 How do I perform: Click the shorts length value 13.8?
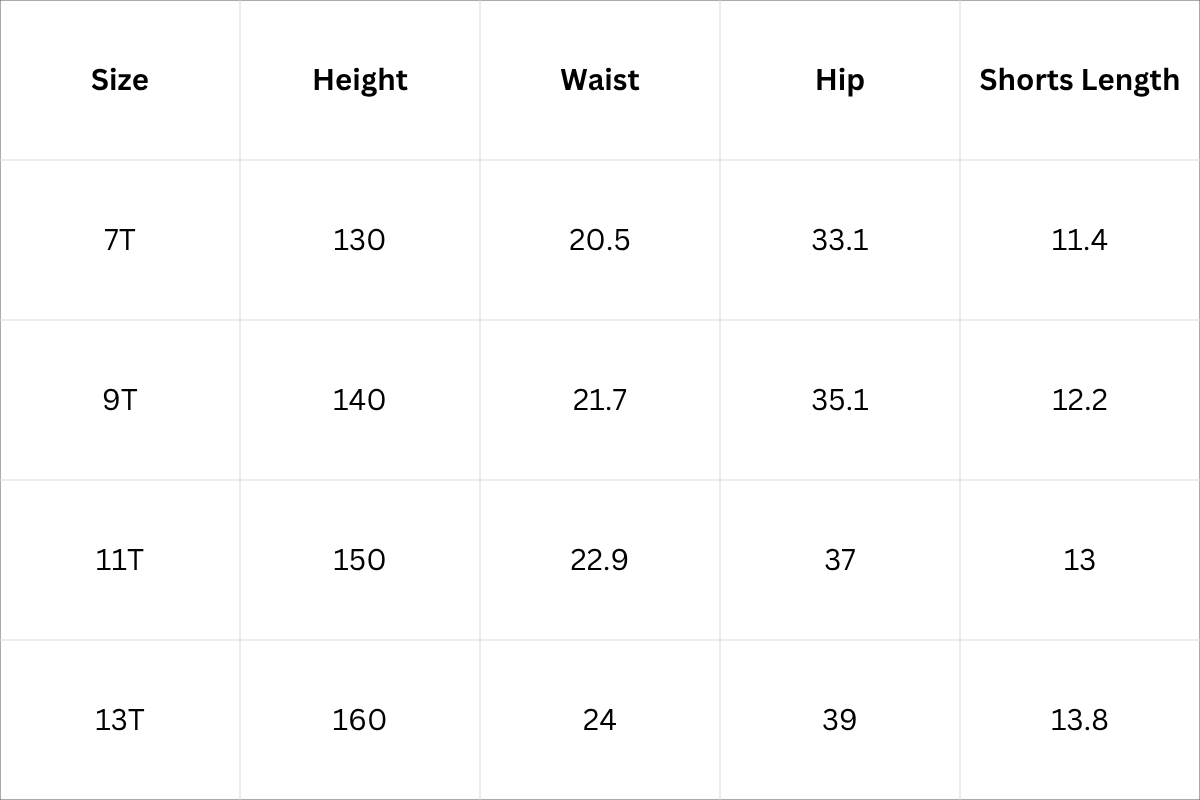pos(1080,720)
